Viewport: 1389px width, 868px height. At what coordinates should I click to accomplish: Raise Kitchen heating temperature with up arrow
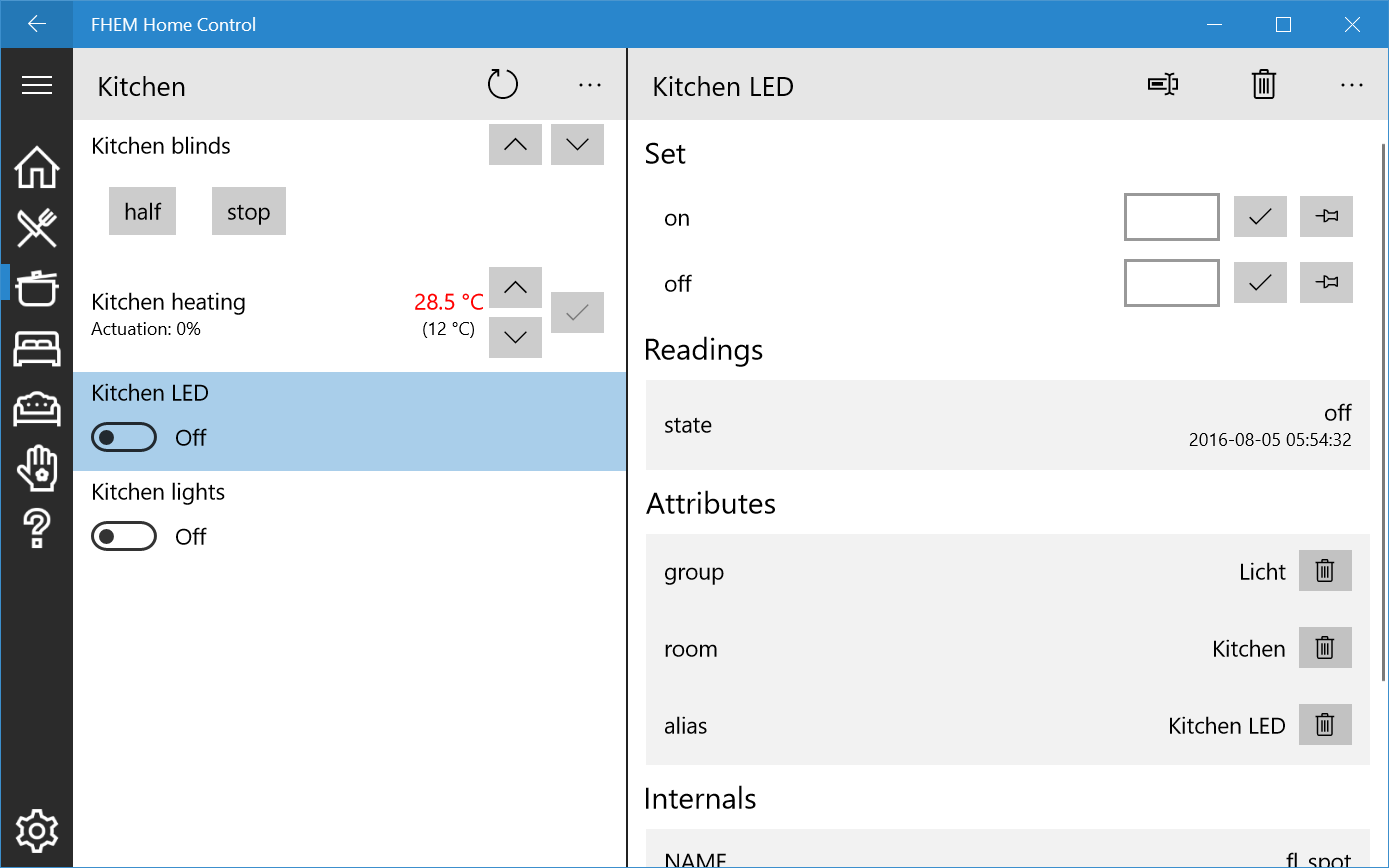[515, 288]
